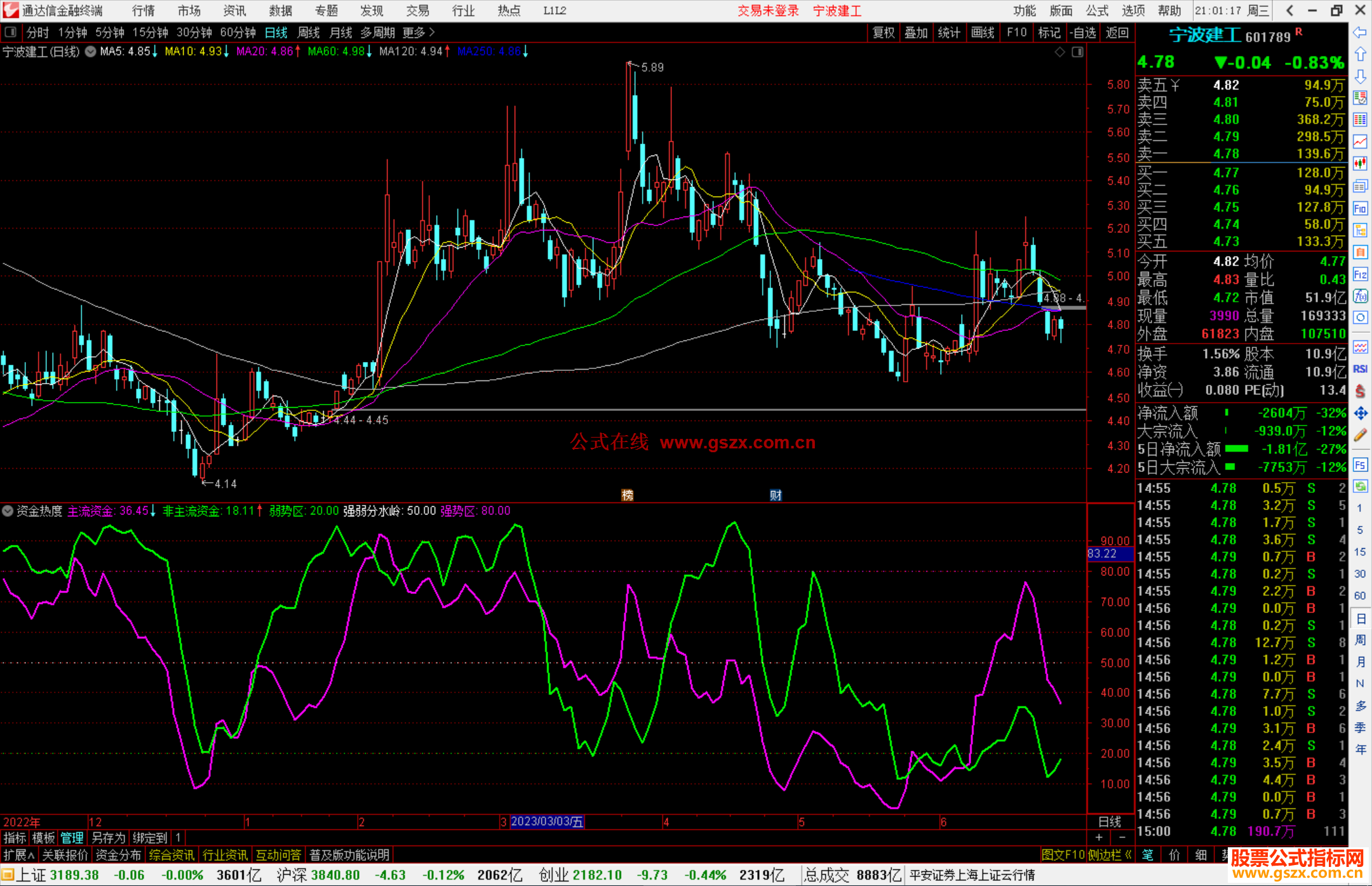Expand the 更多 periods list
This screenshot has width=1372, height=886.
tap(419, 32)
